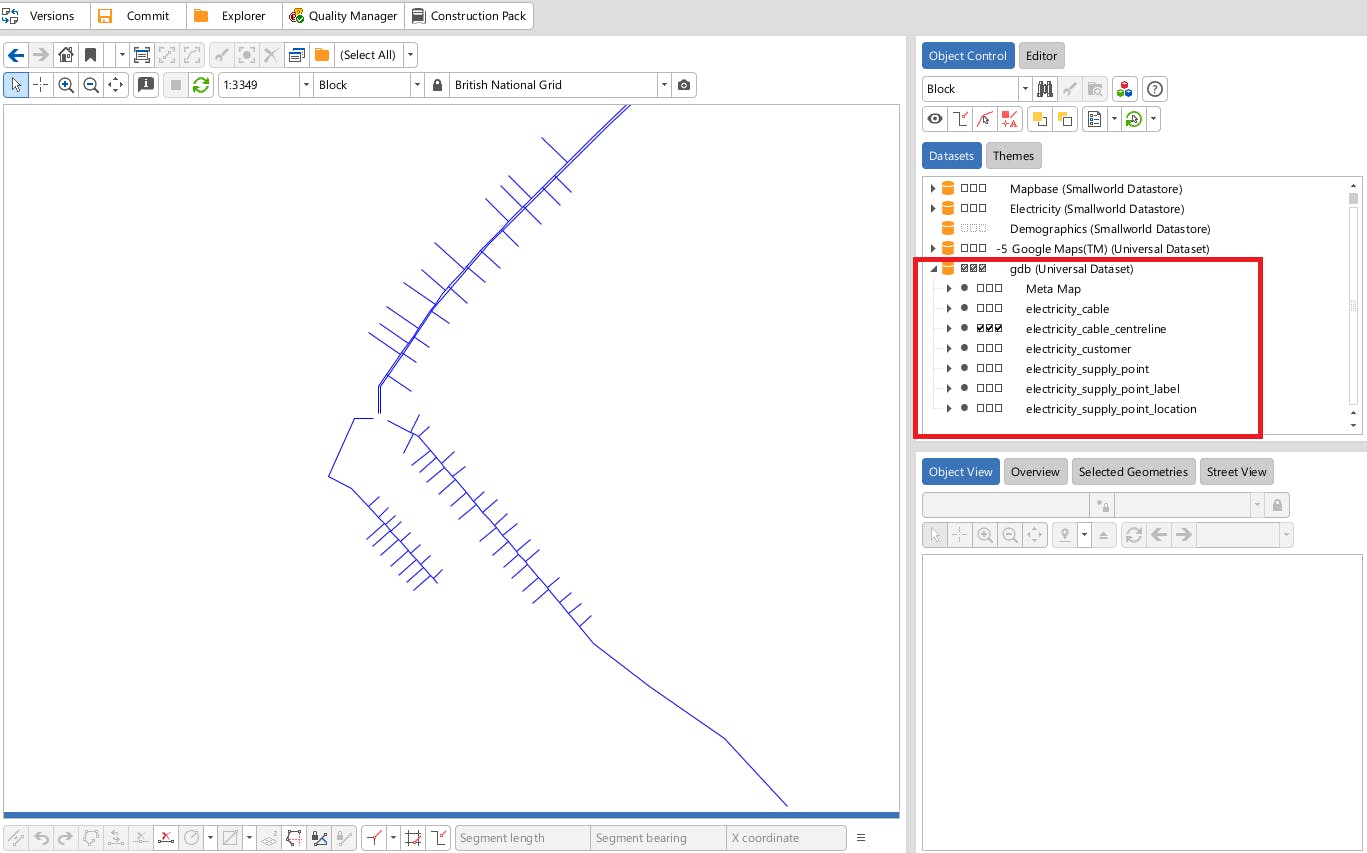The image size is (1367, 853).
Task: Open the Block dropdown in map toolbar
Action: tap(417, 85)
